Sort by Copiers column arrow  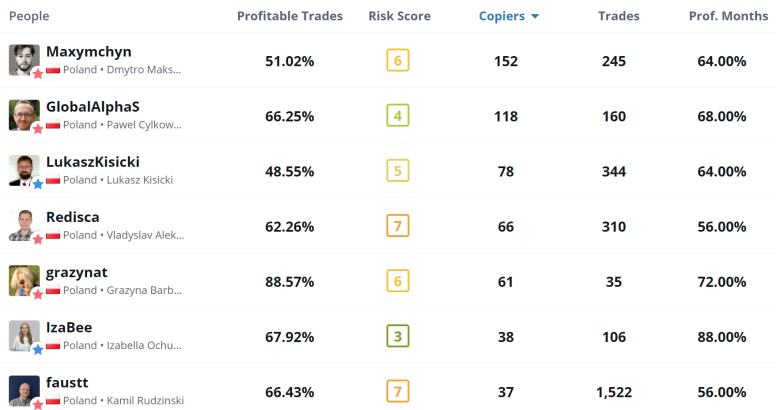click(535, 17)
